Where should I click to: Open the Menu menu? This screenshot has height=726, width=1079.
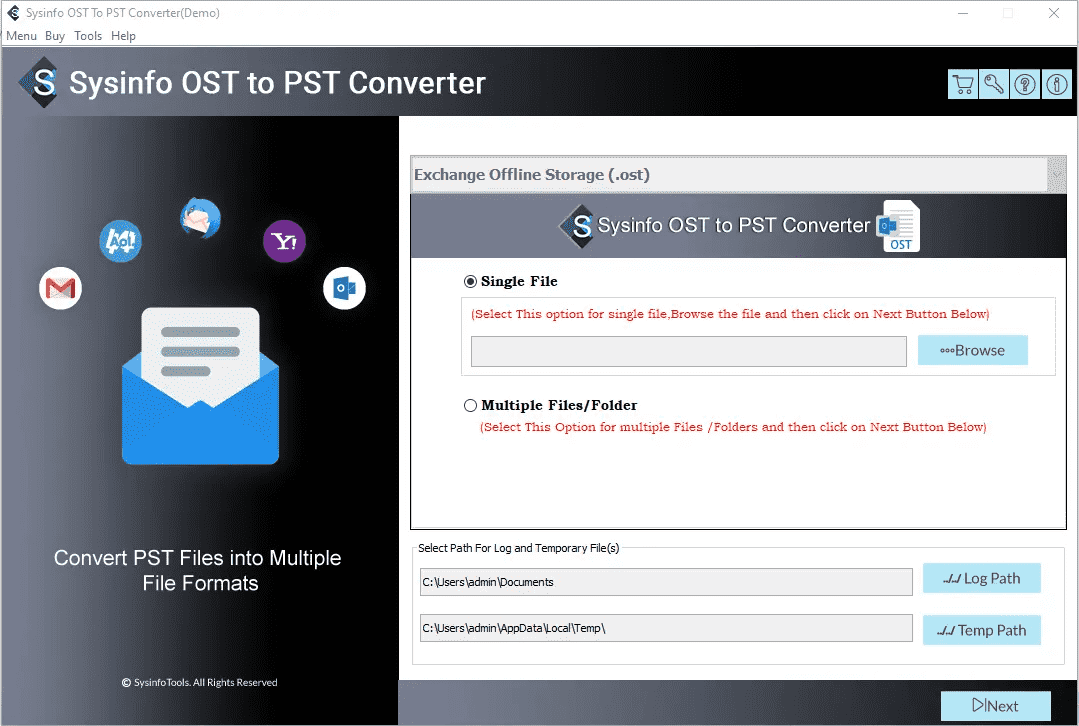21,36
